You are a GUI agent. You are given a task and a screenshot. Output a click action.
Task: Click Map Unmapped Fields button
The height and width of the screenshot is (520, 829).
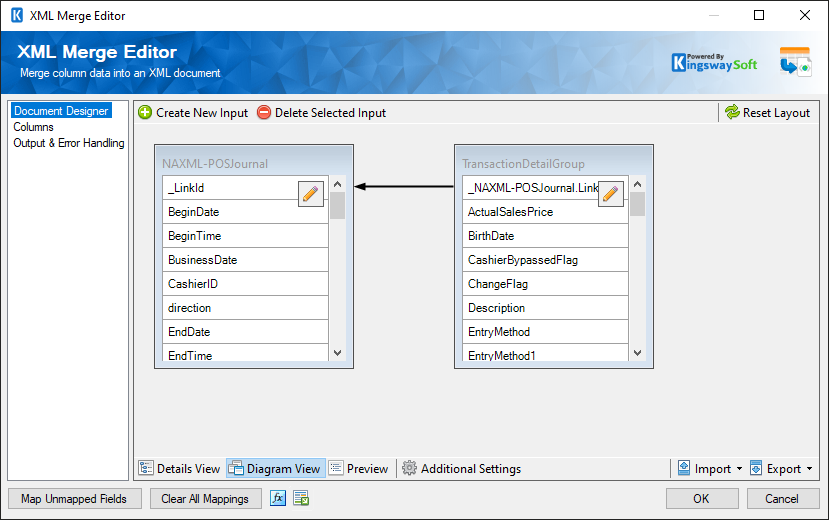[75, 499]
